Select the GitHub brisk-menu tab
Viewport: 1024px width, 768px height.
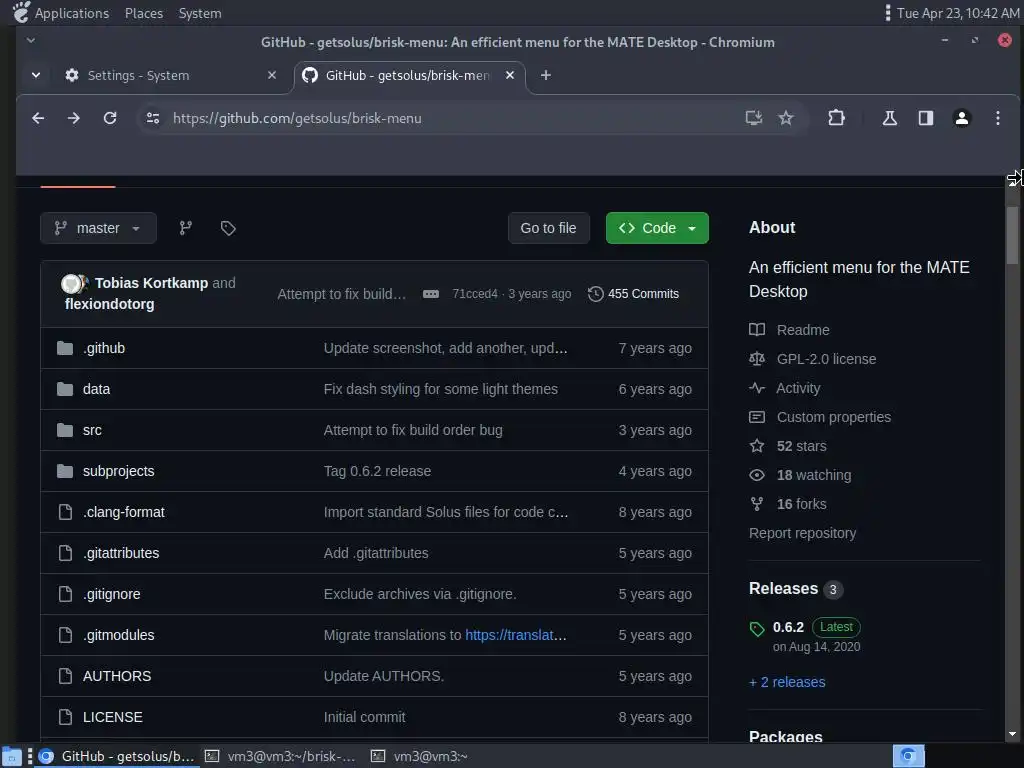point(407,75)
